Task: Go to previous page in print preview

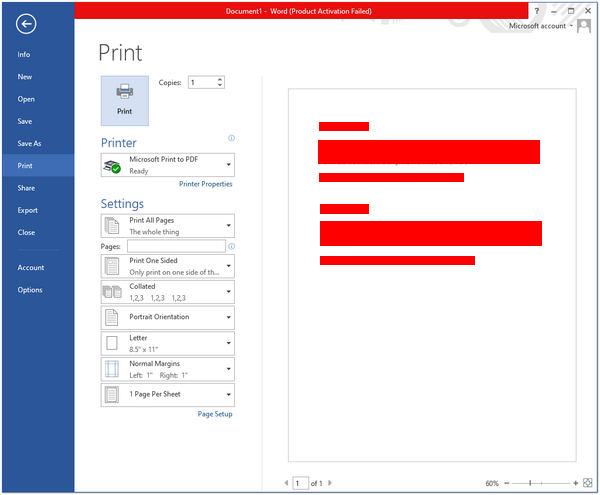Action: tap(287, 483)
